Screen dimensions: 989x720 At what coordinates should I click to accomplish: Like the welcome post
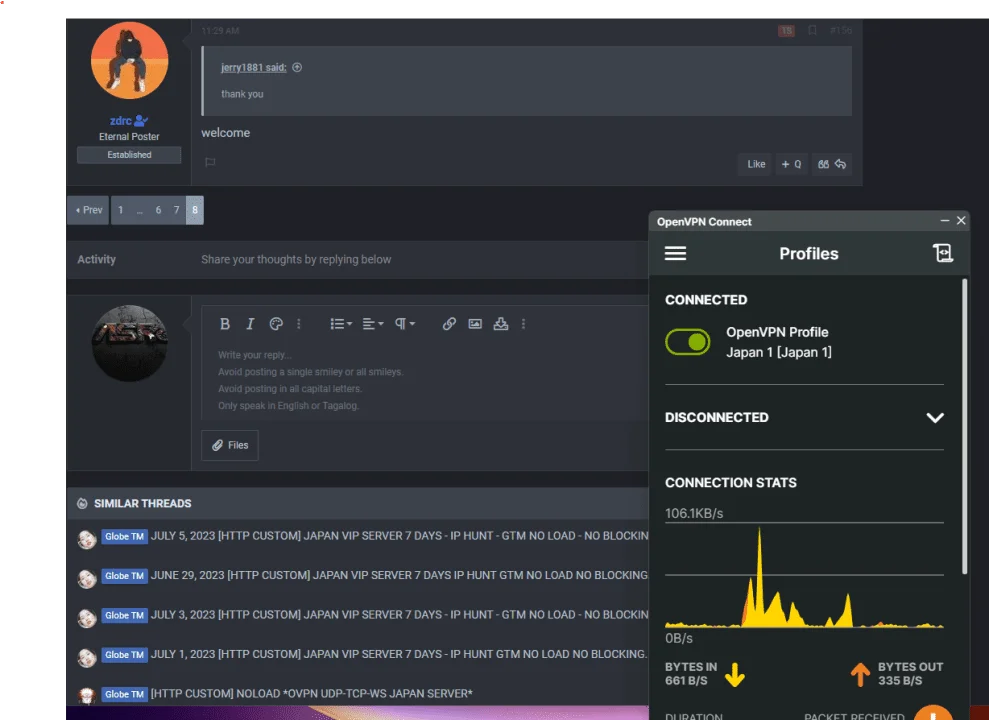[756, 164]
